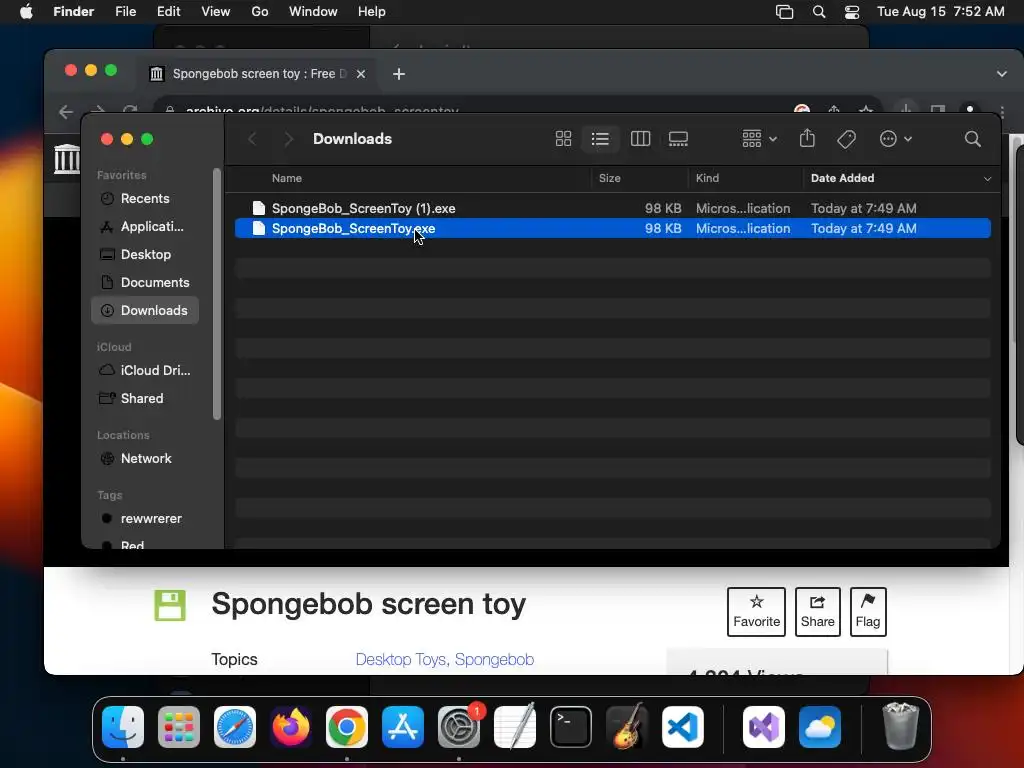The height and width of the screenshot is (768, 1024).
Task: Click the Internet Archive logo icon
Action: [67, 159]
